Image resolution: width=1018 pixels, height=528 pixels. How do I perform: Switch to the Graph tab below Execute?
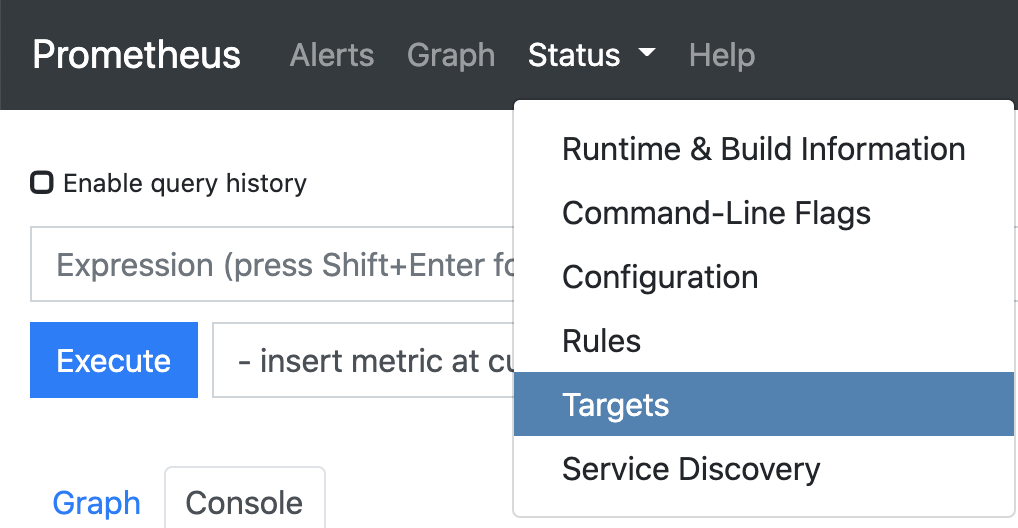[x=96, y=502]
